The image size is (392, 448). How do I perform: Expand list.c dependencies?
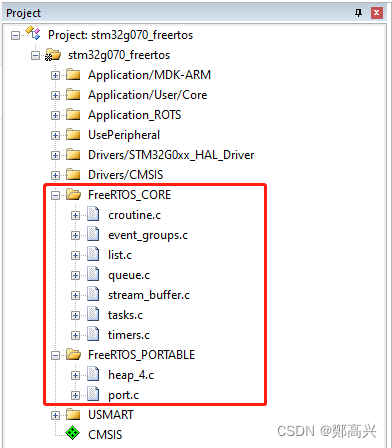pos(75,255)
